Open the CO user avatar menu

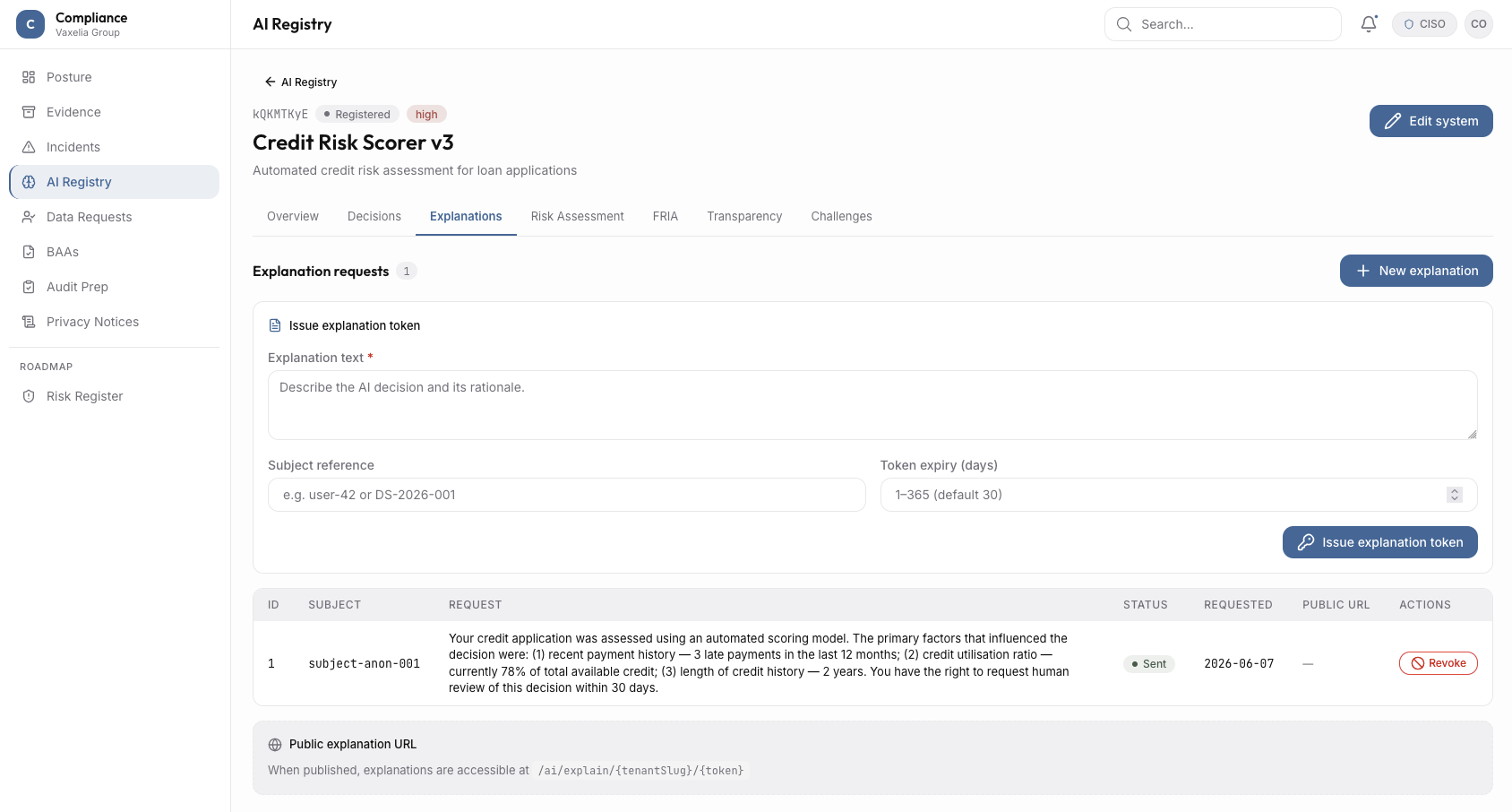click(x=1479, y=24)
